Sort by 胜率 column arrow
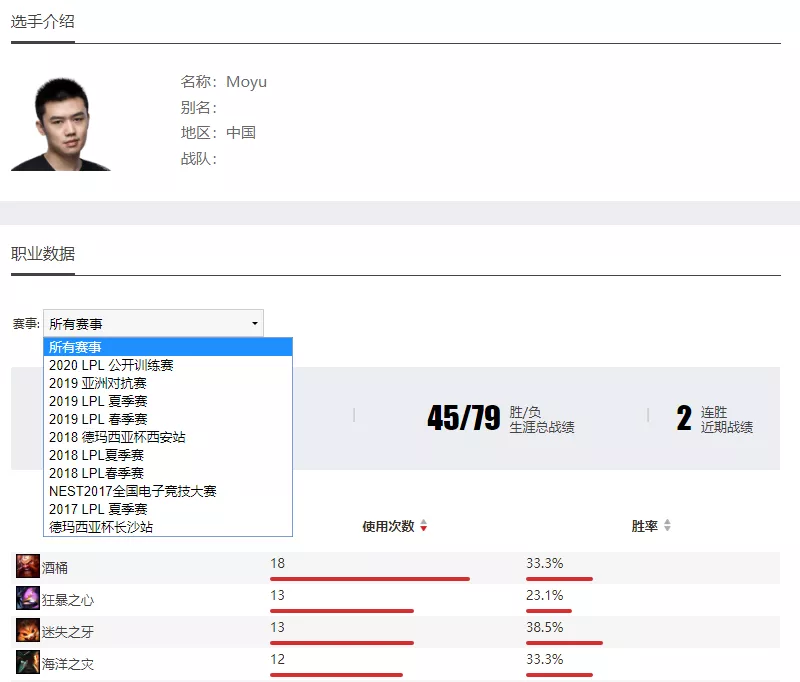The height and width of the screenshot is (682, 800). pyautogui.click(x=667, y=526)
